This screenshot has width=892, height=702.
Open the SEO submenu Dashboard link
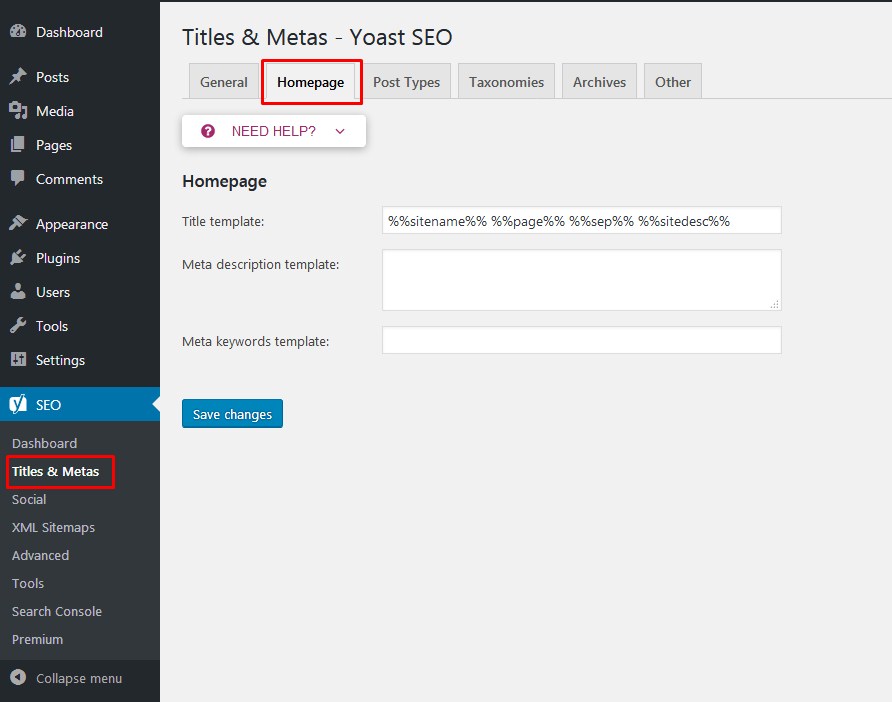click(x=44, y=443)
